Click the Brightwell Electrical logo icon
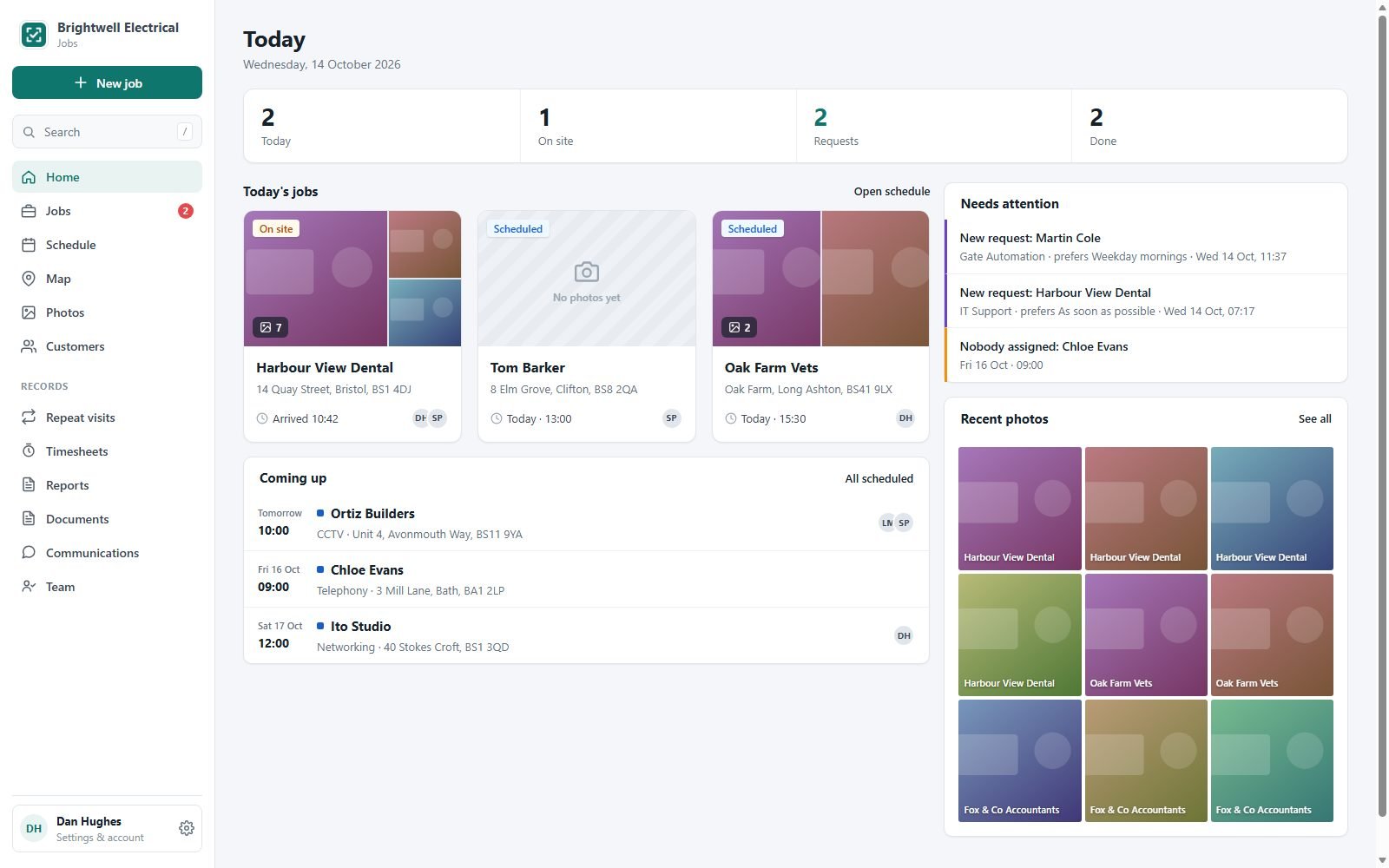This screenshot has width=1389, height=868. point(34,35)
